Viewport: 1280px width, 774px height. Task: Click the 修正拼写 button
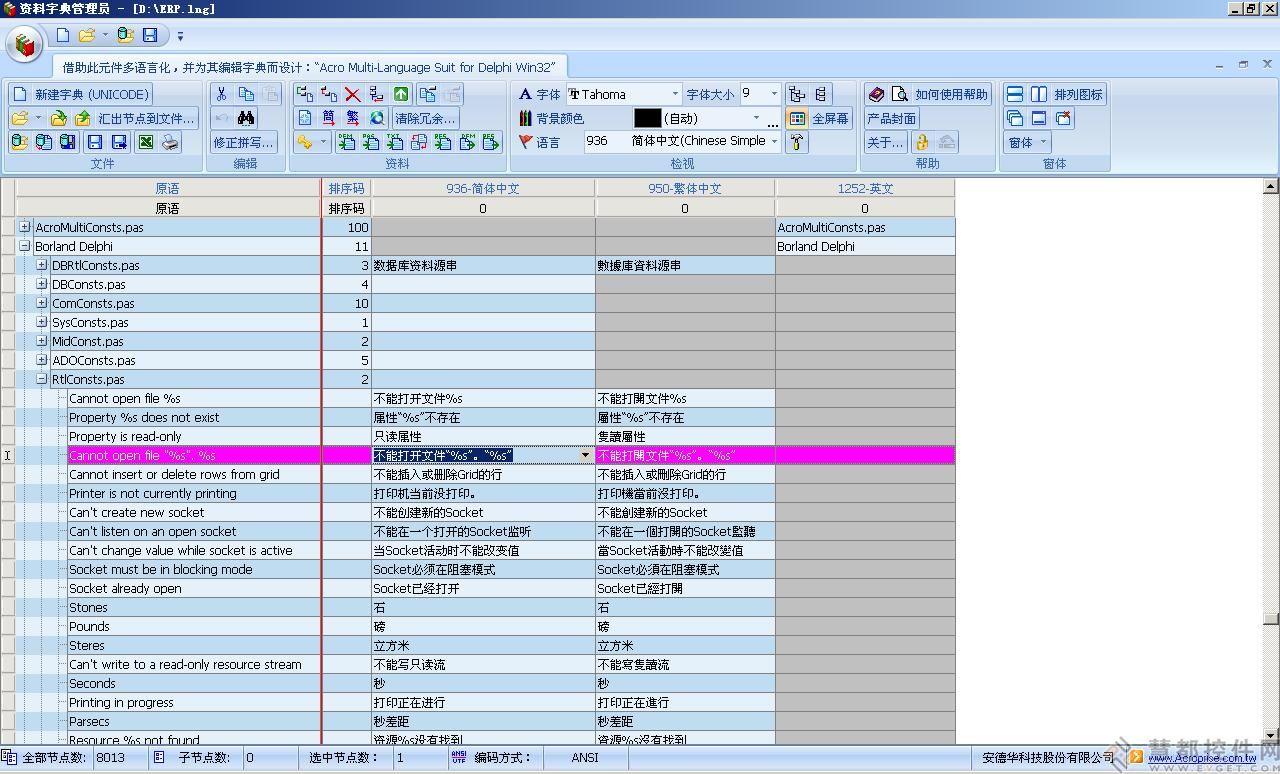tap(243, 142)
